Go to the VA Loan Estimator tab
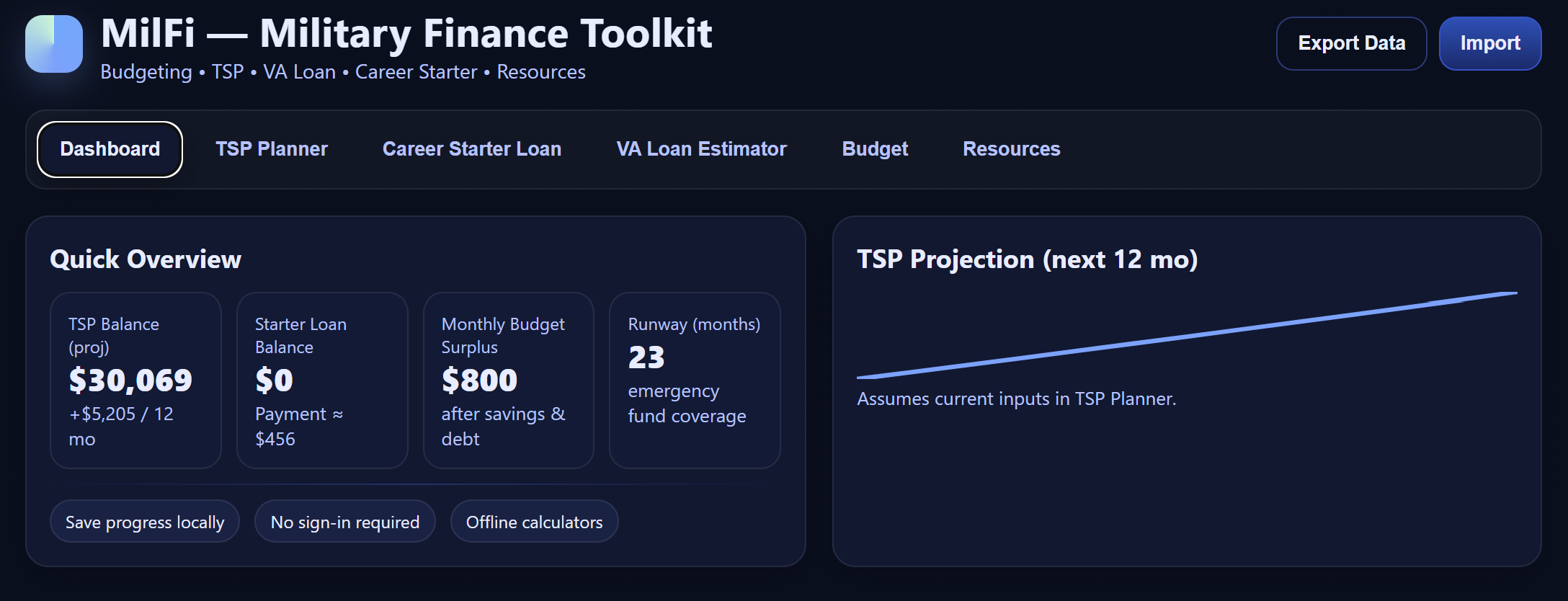Screen dimensions: 1568x601 point(701,149)
